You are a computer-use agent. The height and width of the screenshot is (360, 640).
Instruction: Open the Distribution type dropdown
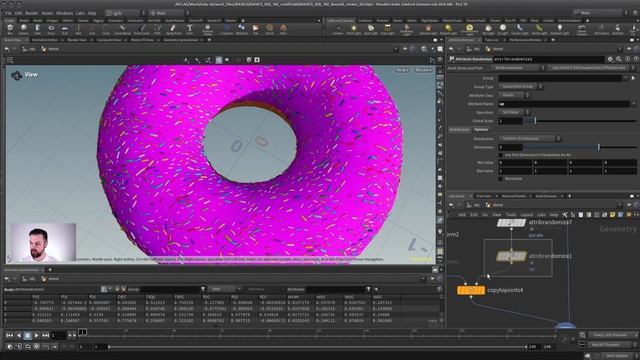[529, 138]
